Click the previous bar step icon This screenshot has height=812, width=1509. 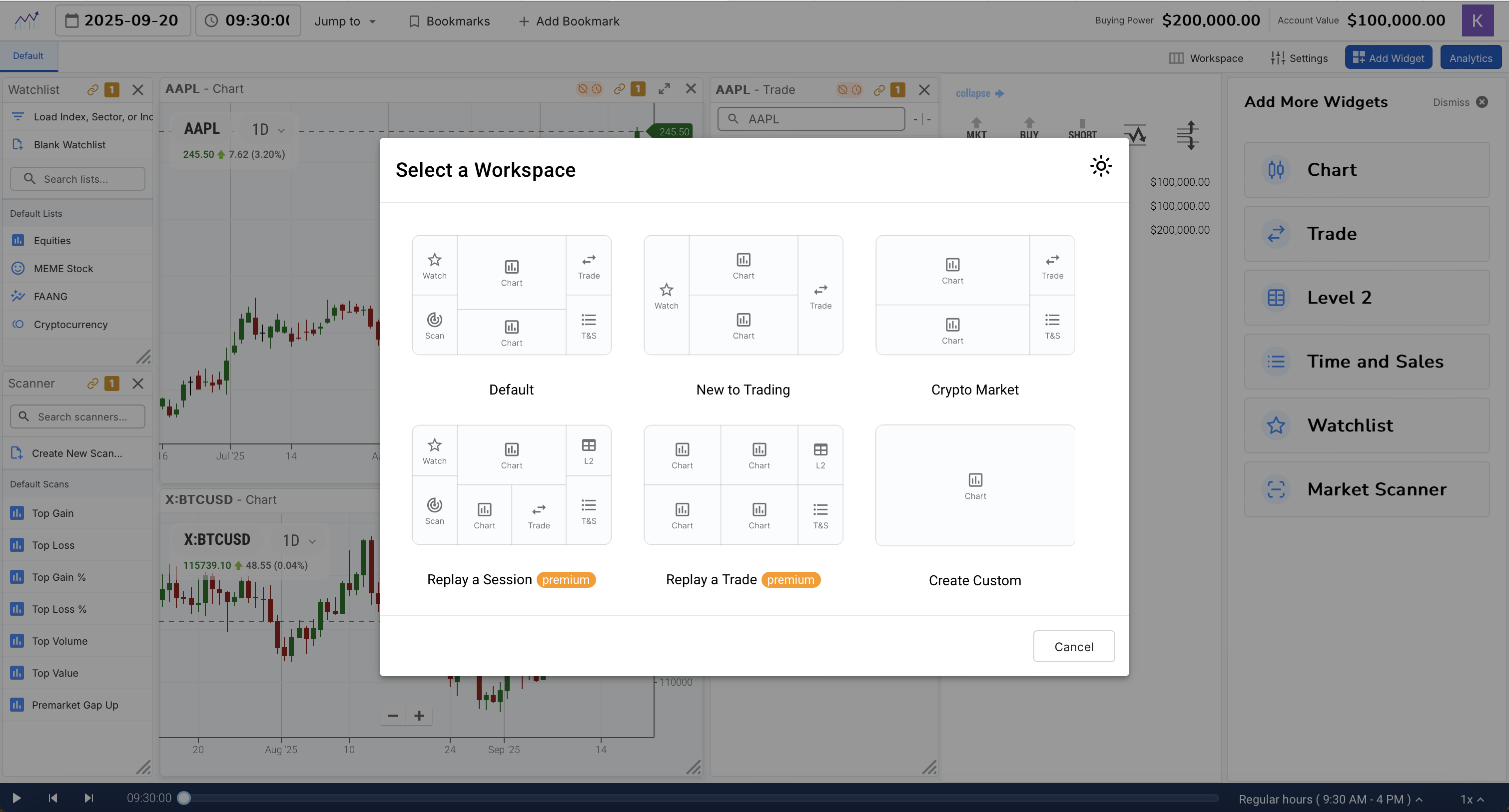(53, 798)
